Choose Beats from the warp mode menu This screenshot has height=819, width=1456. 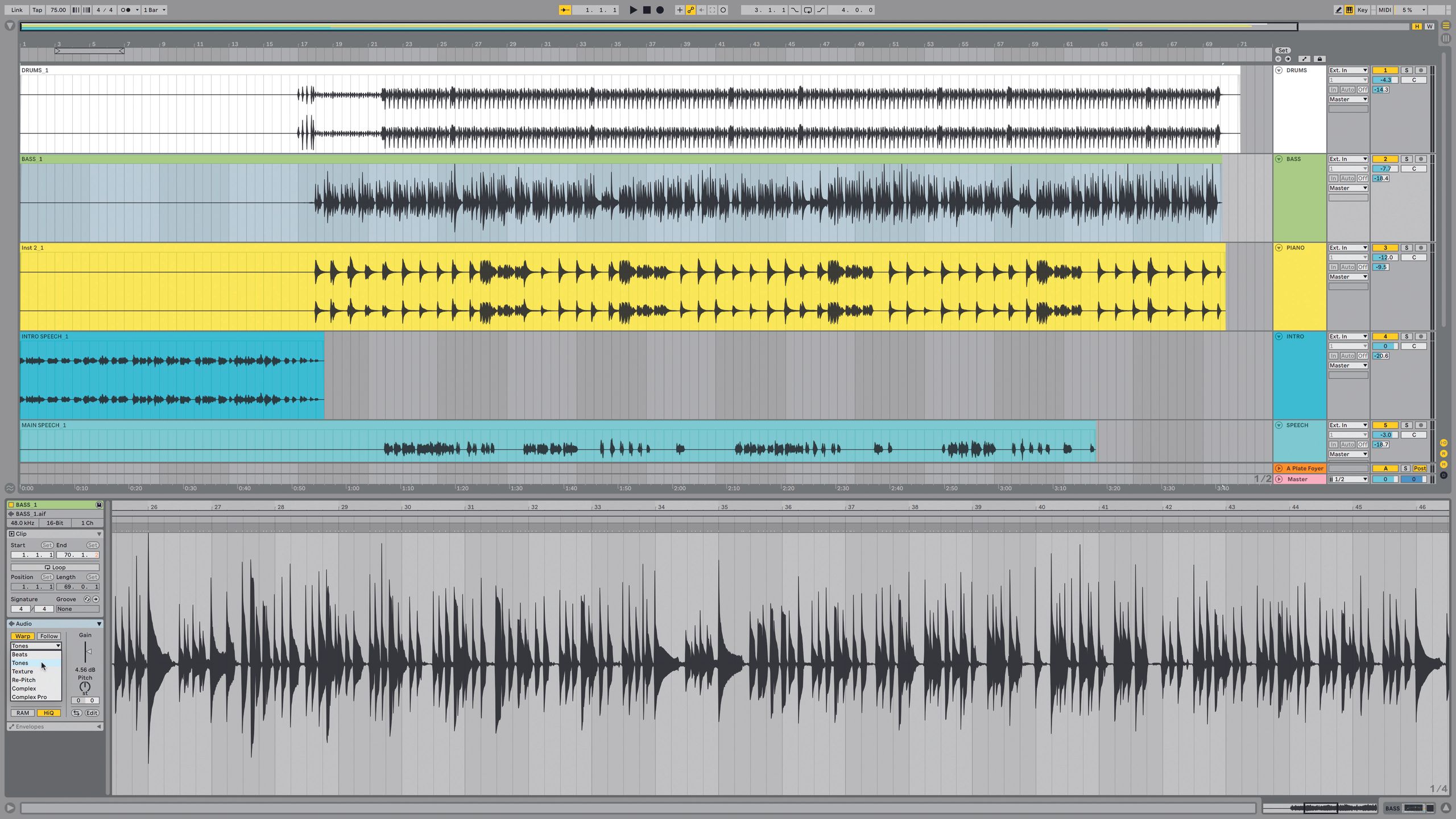tap(19, 654)
